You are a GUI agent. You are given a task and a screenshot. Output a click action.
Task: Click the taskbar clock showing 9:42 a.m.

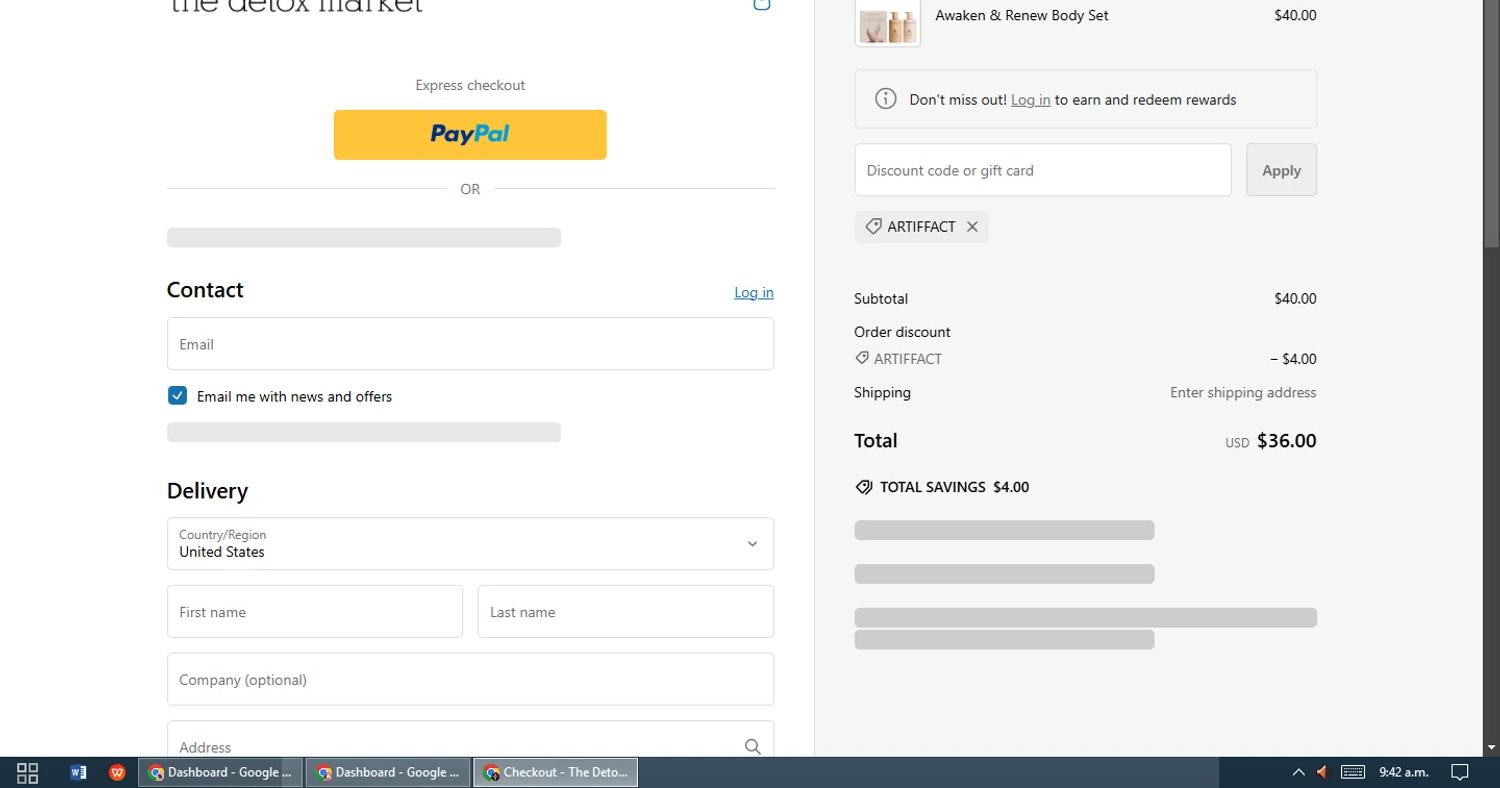pos(1403,772)
